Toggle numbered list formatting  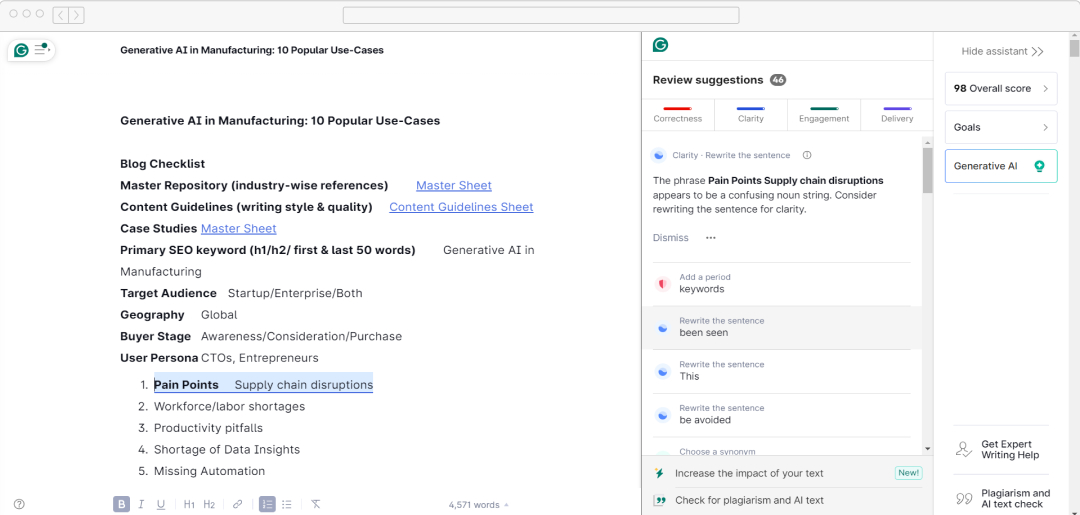pyautogui.click(x=267, y=505)
